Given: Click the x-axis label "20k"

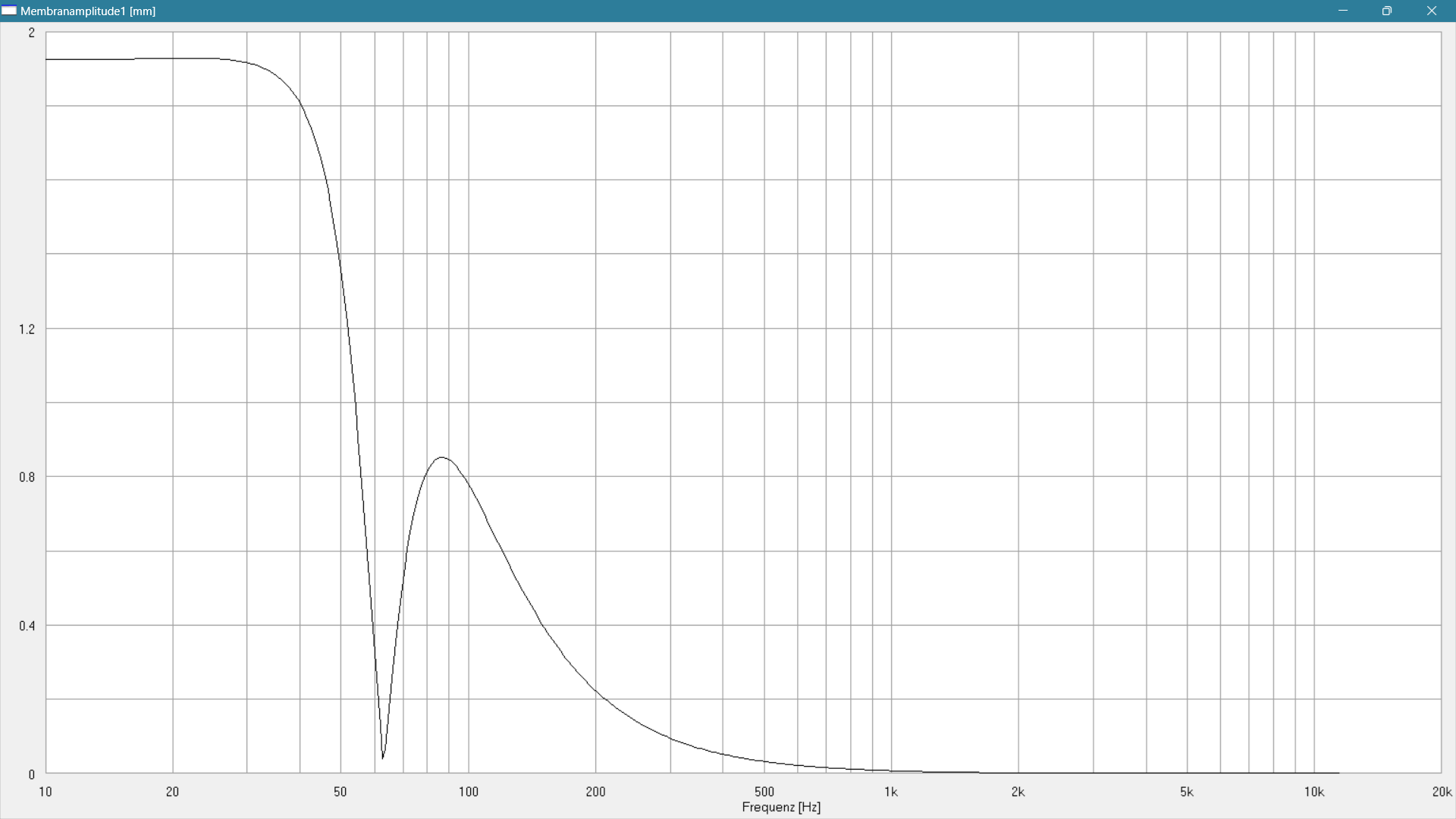Looking at the screenshot, I should 1442,792.
